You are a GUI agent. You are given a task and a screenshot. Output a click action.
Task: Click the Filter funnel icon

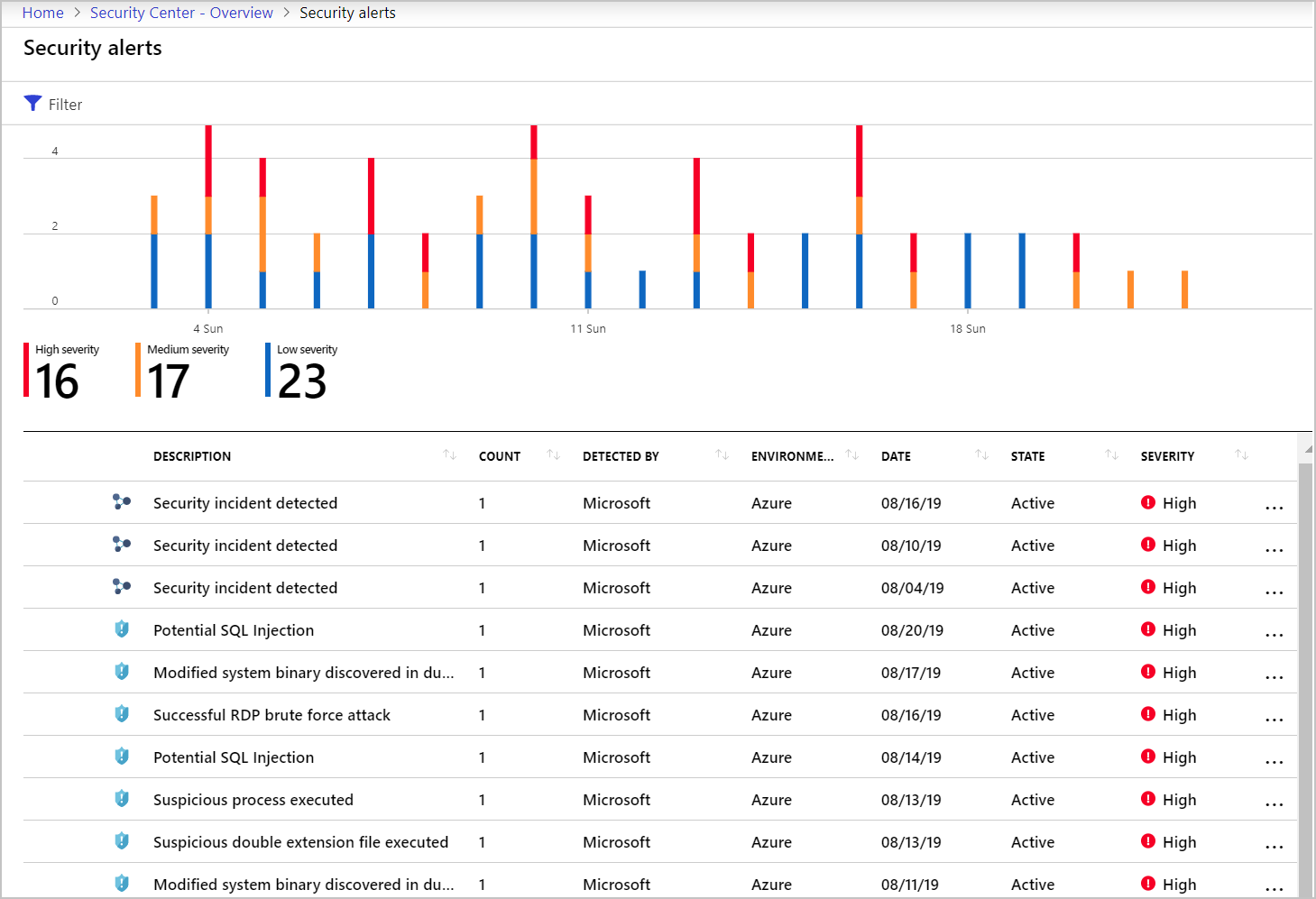coord(32,104)
